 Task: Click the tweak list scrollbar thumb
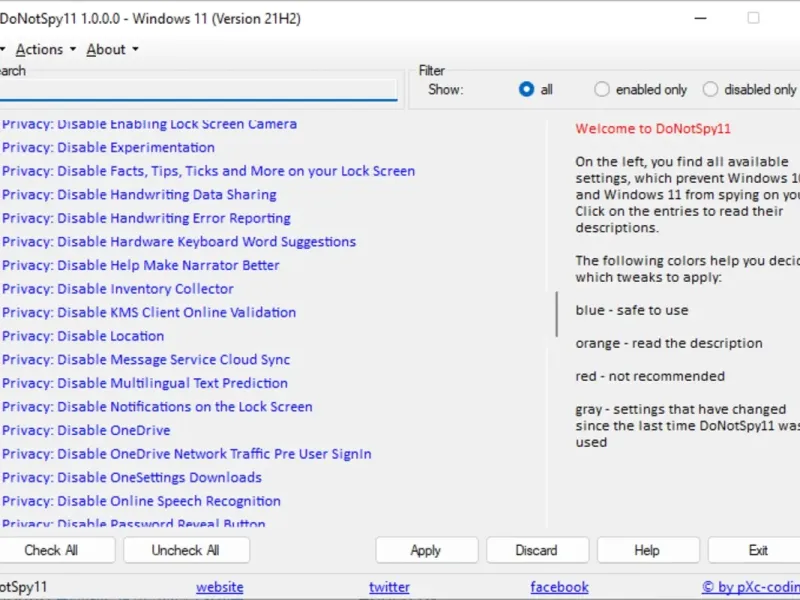557,314
